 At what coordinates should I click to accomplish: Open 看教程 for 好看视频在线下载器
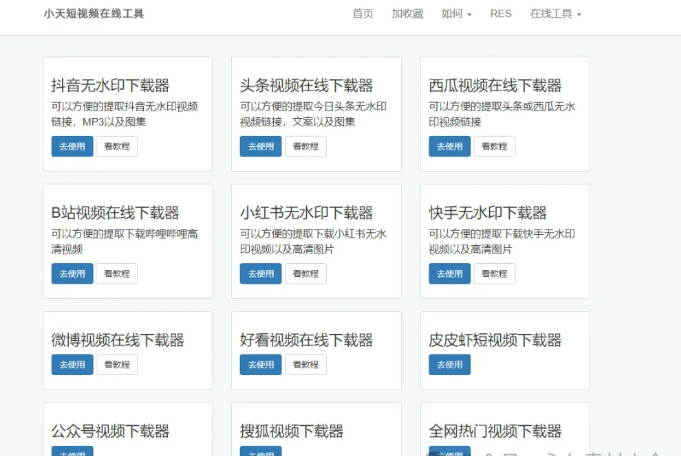306,364
